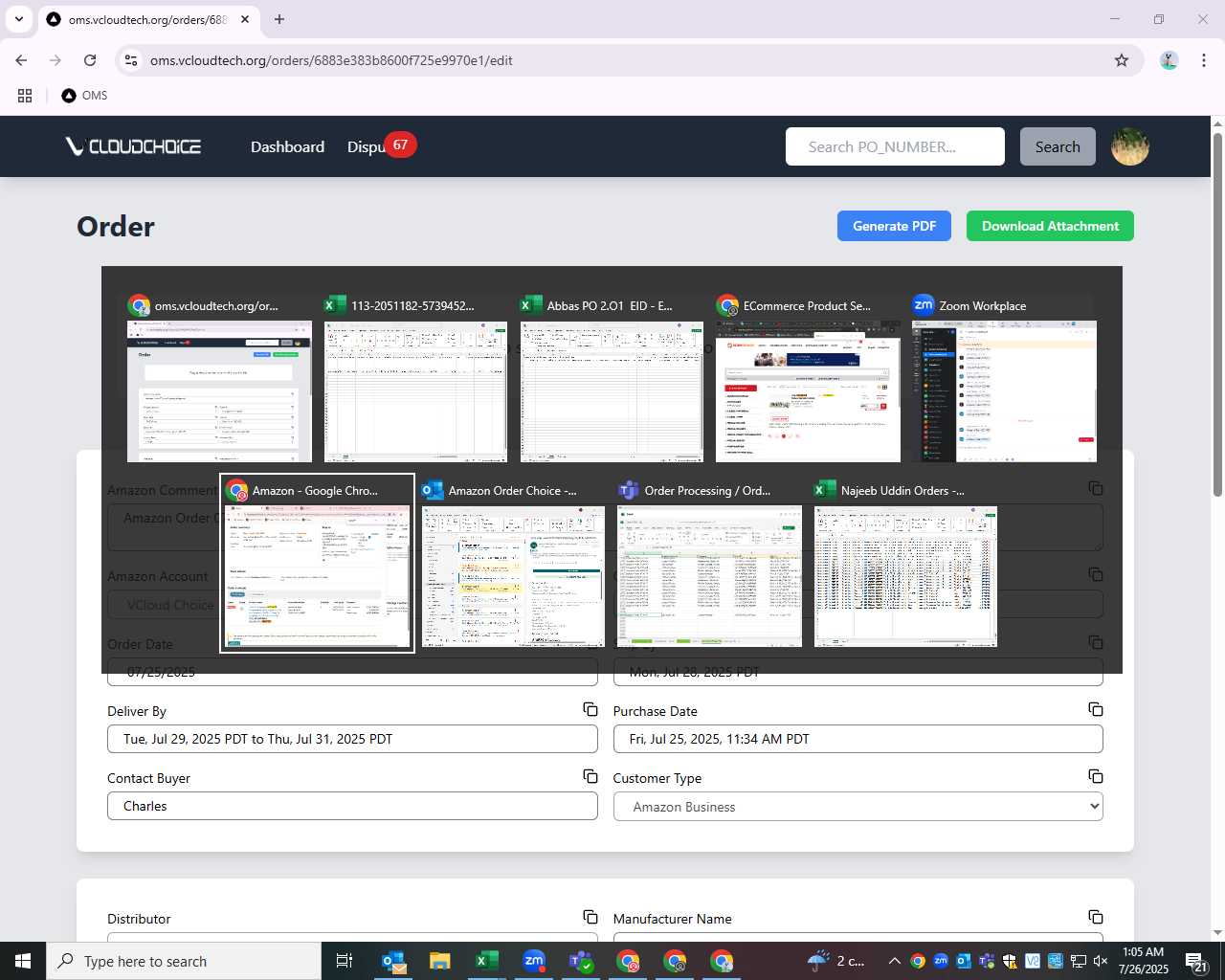Switch to the Zoom Workplace window thumbnail
The width and height of the screenshot is (1225, 980).
tap(1004, 378)
